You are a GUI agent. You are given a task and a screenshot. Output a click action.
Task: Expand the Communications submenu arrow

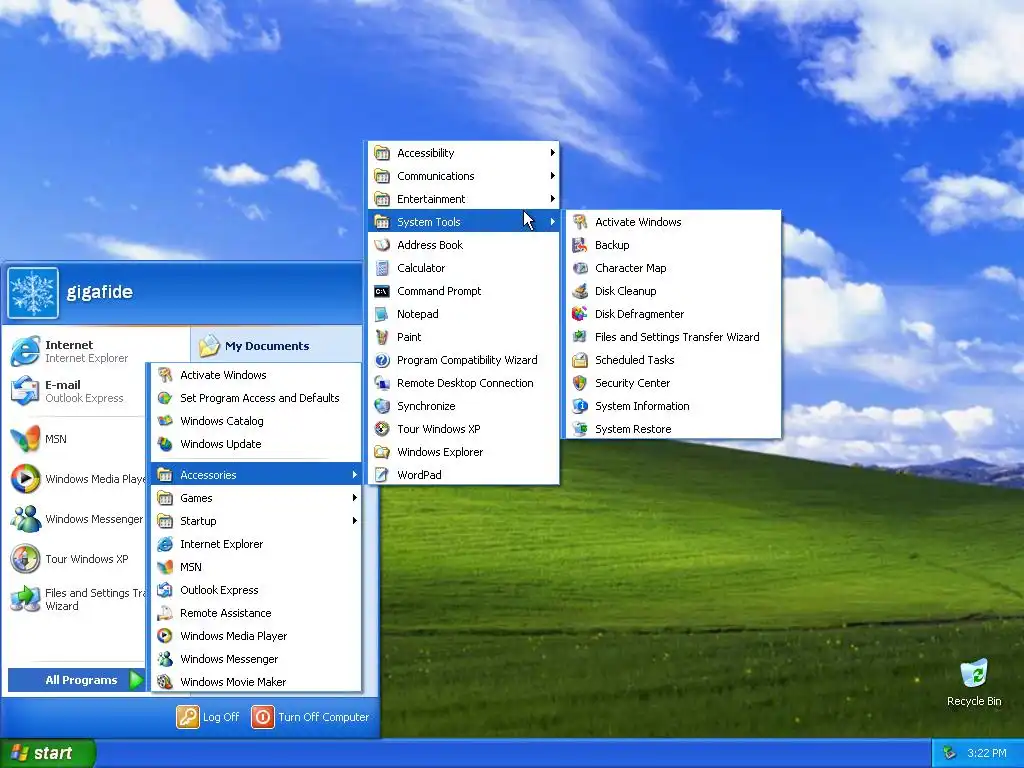pyautogui.click(x=552, y=176)
